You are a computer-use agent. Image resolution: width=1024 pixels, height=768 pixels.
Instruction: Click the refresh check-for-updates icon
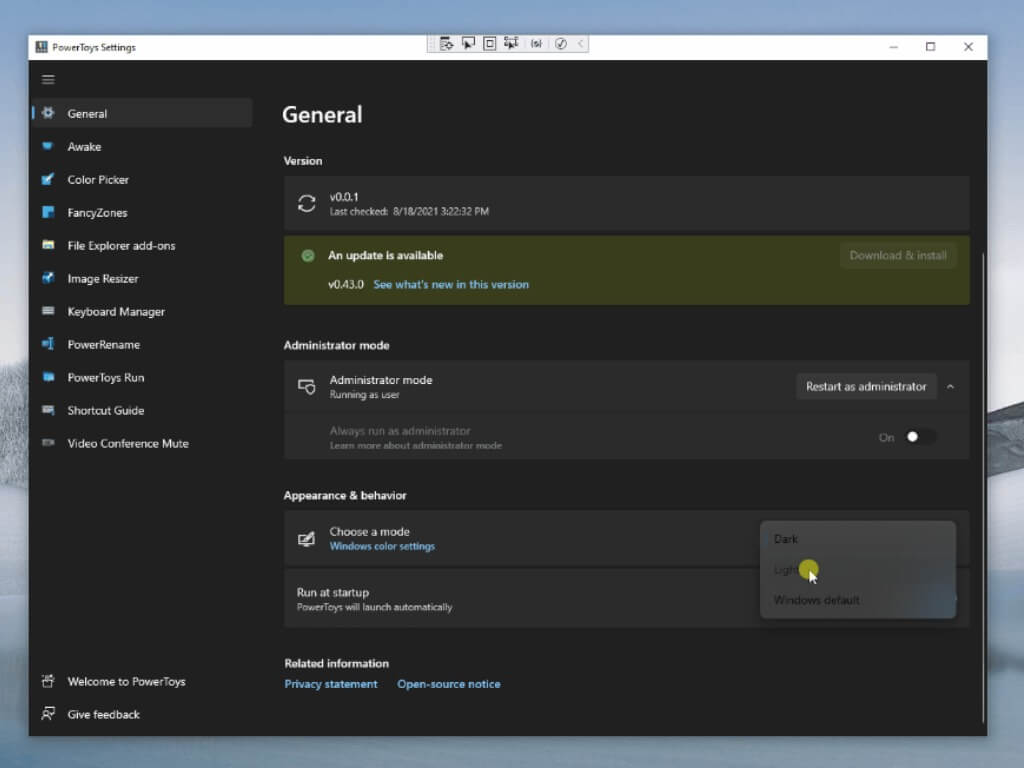(307, 204)
